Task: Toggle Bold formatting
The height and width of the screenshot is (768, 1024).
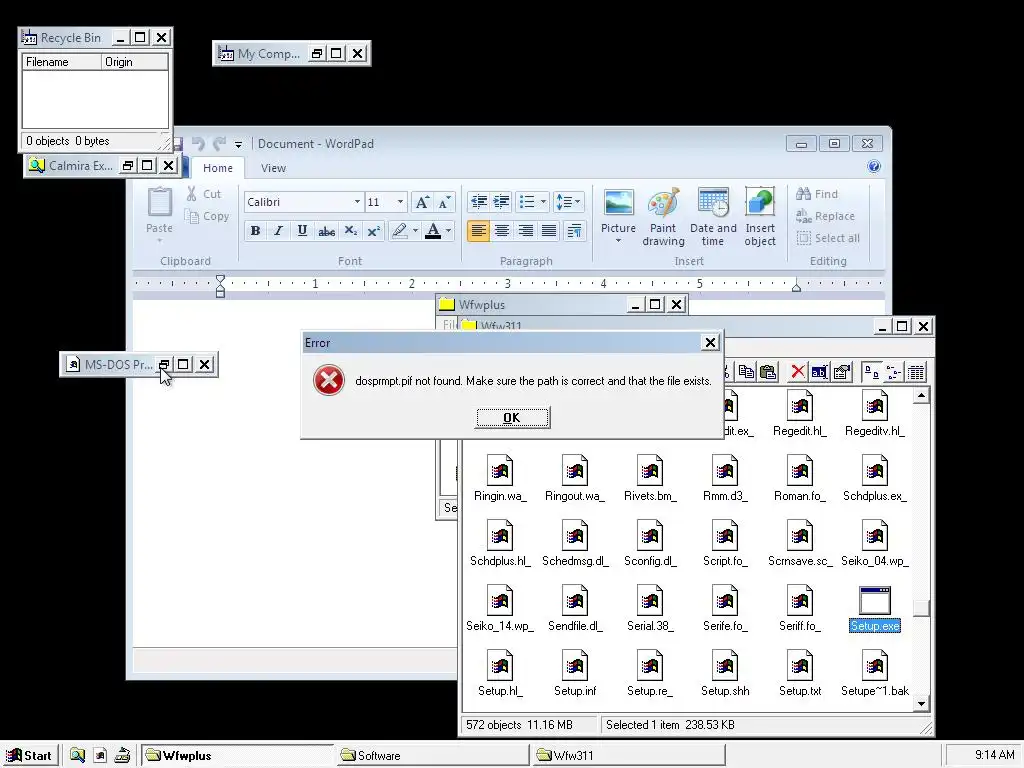Action: pyautogui.click(x=255, y=231)
